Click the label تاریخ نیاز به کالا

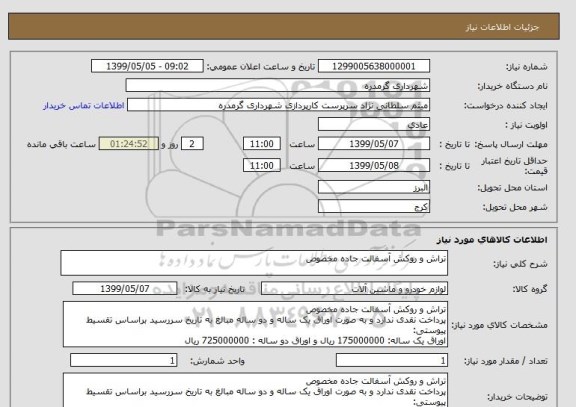point(214,289)
